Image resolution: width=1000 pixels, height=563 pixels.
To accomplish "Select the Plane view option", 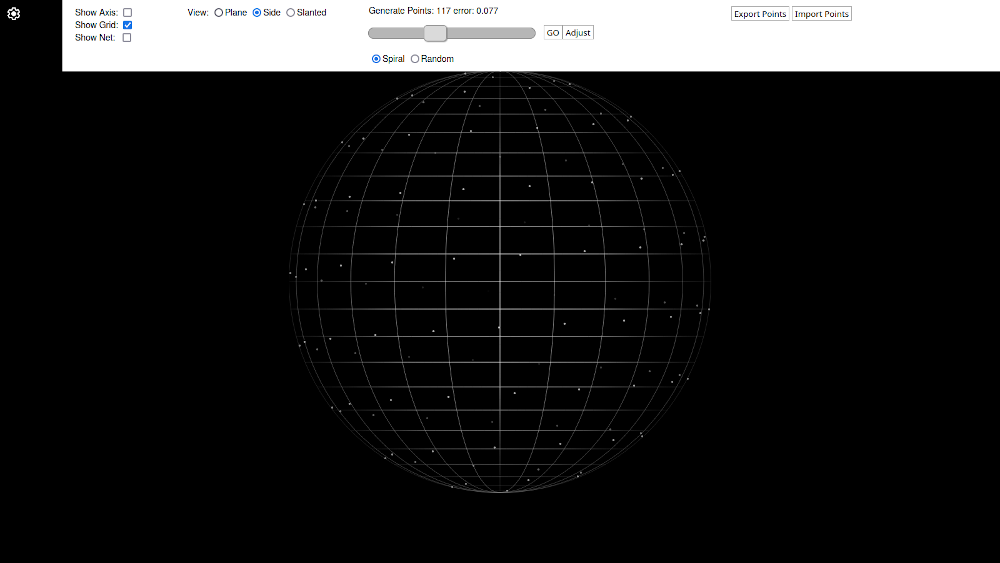I will pyautogui.click(x=219, y=13).
